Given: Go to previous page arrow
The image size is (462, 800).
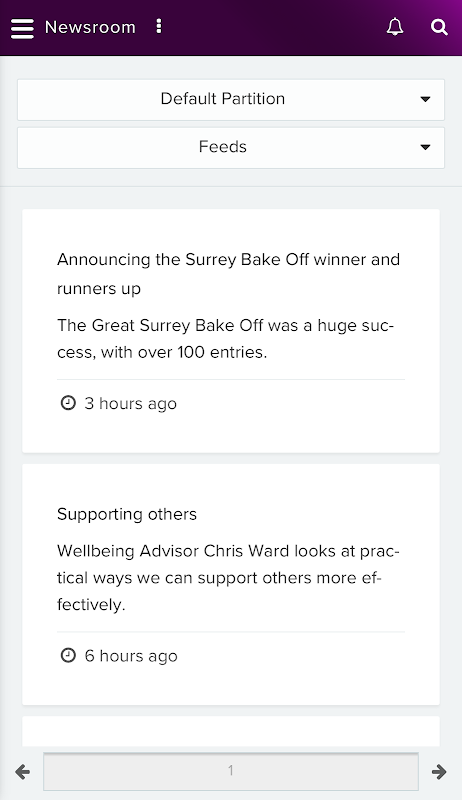Looking at the screenshot, I should point(22,772).
